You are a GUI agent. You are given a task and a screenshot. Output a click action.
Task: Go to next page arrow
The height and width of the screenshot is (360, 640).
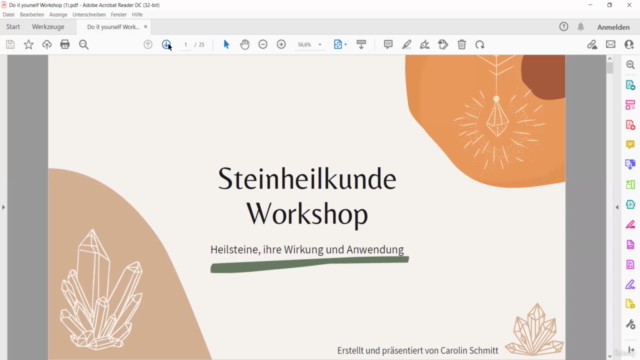click(x=166, y=44)
